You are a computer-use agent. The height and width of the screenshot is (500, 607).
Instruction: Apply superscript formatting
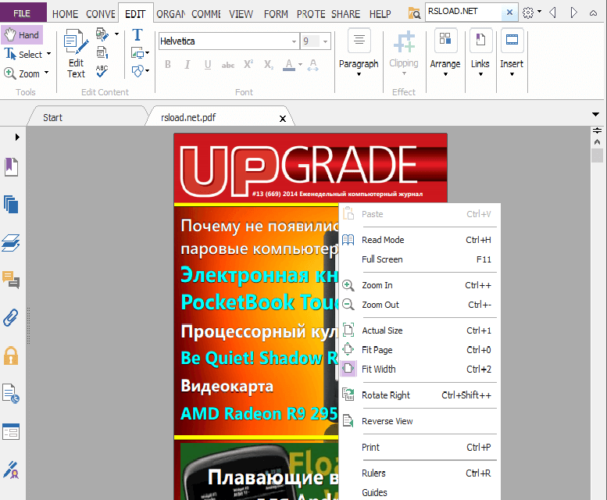click(x=248, y=64)
